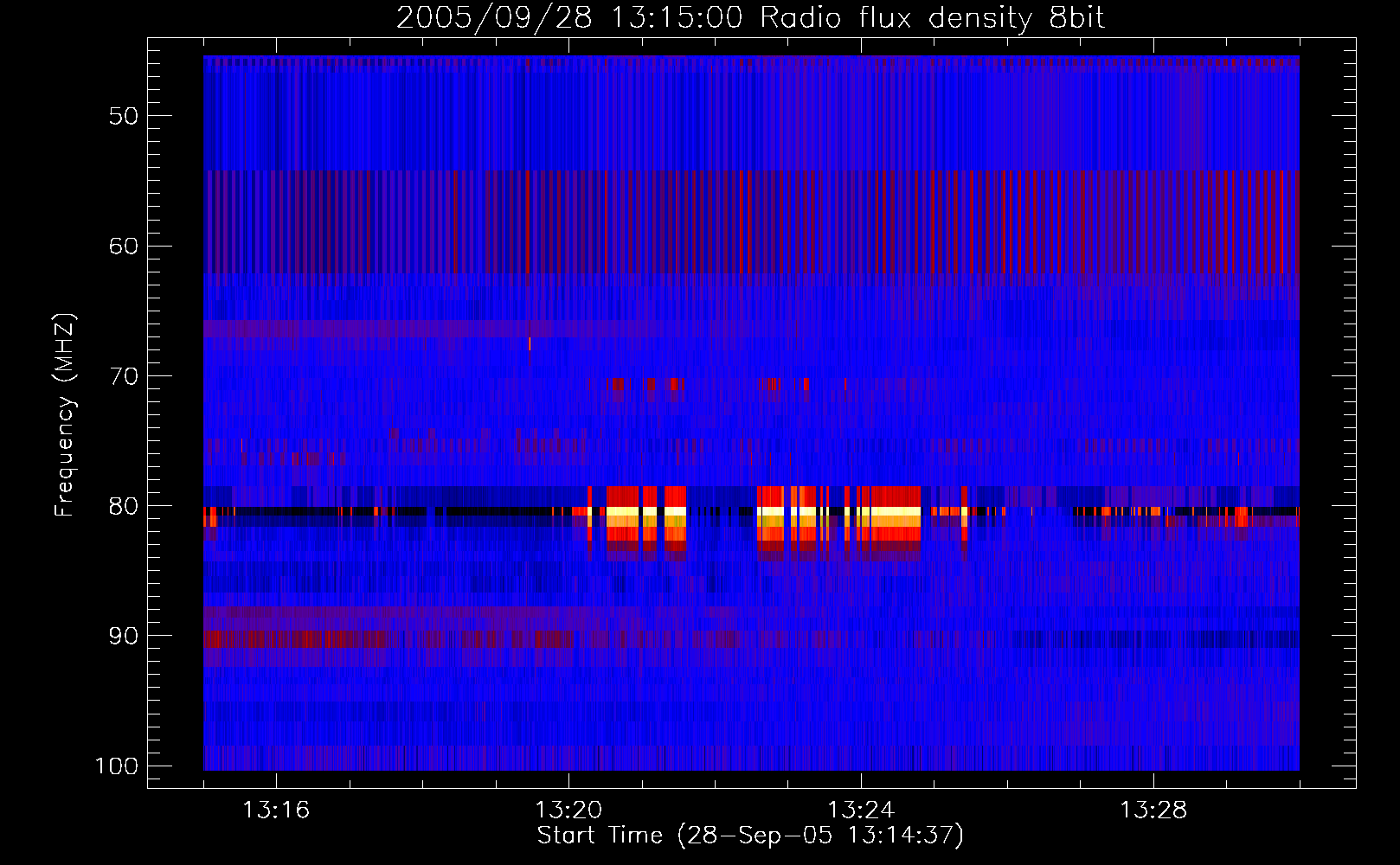Viewport: 1400px width, 865px height.
Task: Click the 'Frequency (MHZ)' y-axis label
Action: tap(65, 415)
